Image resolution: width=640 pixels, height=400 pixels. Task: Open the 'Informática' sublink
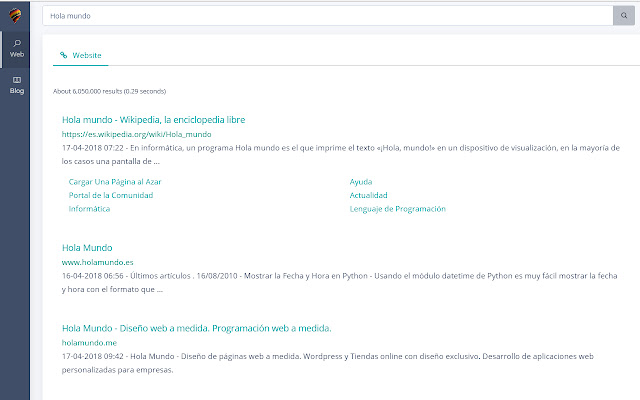pyautogui.click(x=89, y=209)
